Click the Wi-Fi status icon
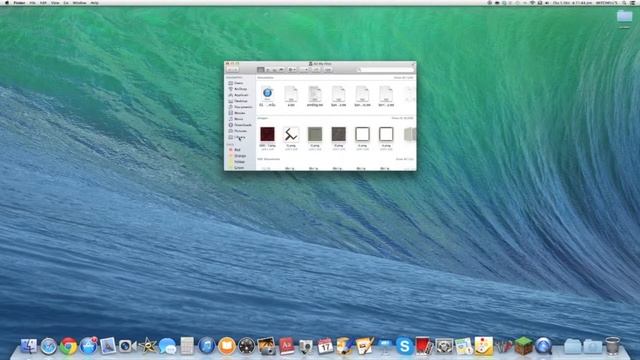 (532, 3)
